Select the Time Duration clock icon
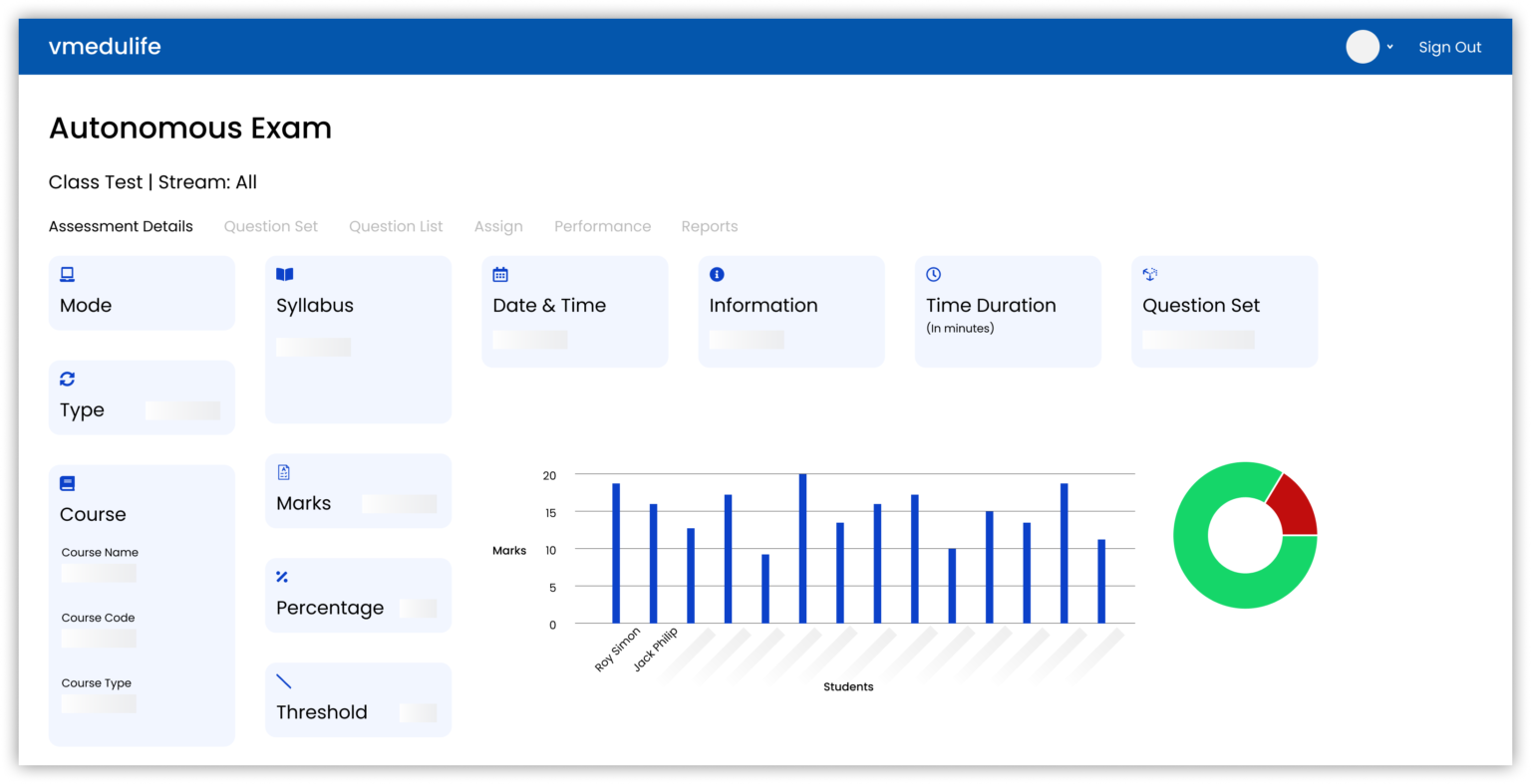This screenshot has width=1531, height=784. pyautogui.click(x=933, y=274)
